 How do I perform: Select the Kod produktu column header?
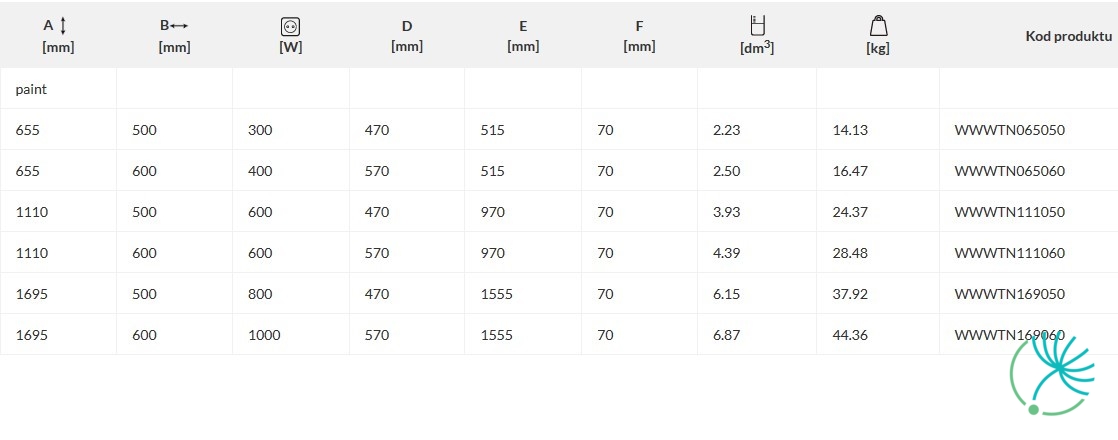click(1068, 36)
